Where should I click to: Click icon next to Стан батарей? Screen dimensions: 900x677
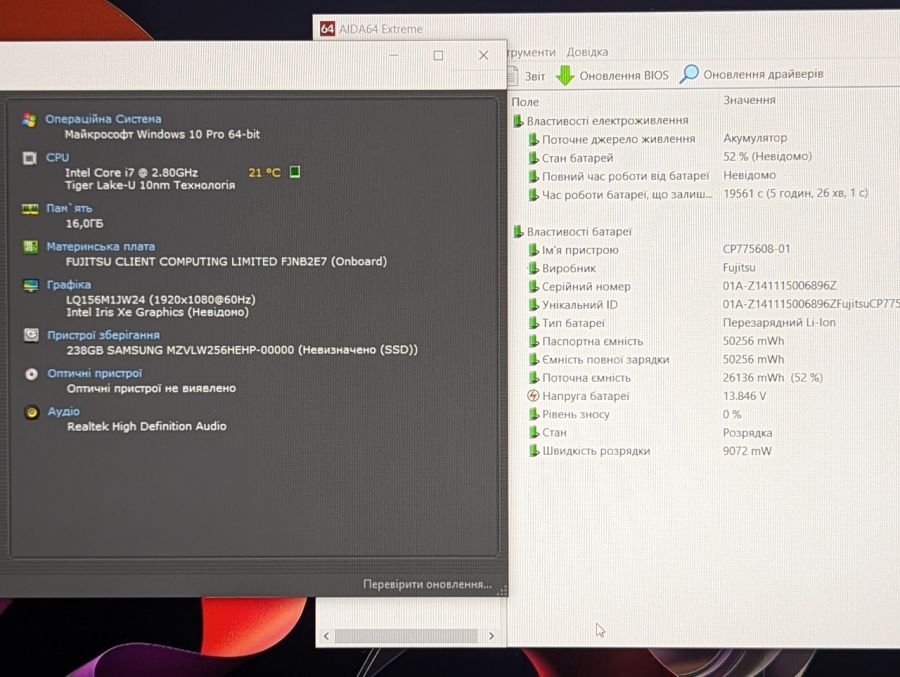pyautogui.click(x=533, y=157)
